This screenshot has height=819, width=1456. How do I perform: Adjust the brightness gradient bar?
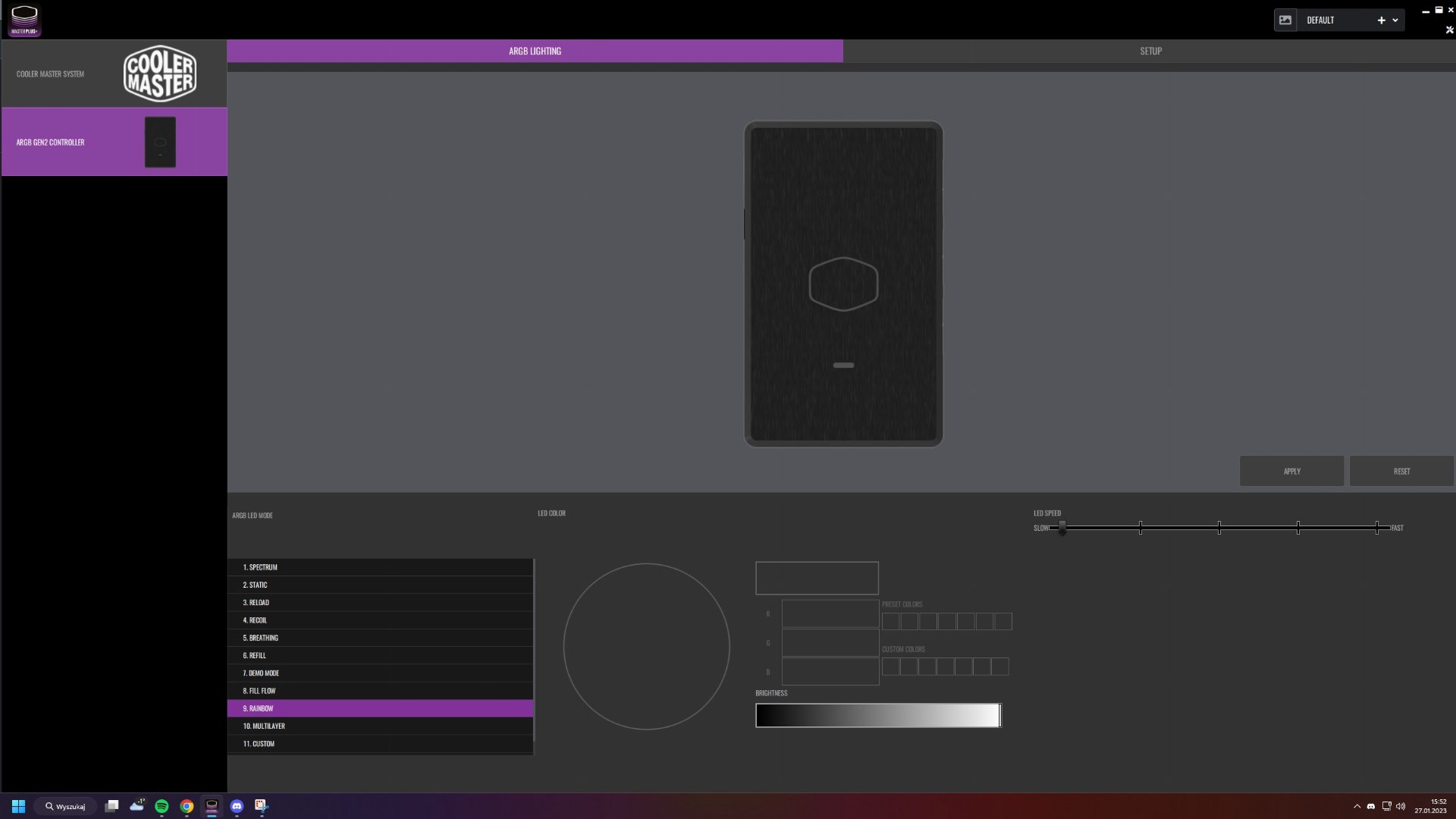point(877,715)
